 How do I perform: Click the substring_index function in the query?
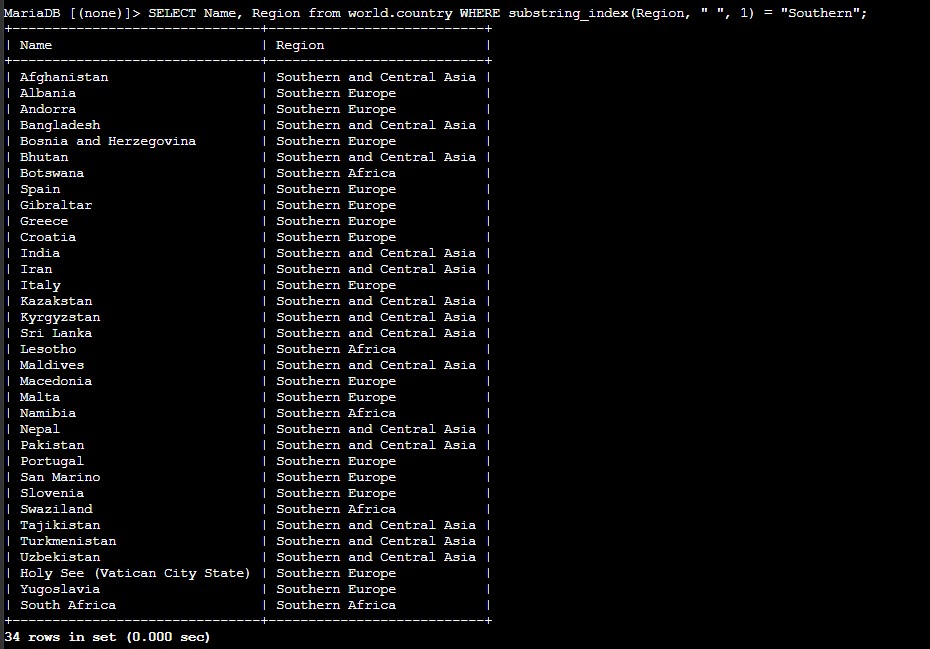(571, 13)
